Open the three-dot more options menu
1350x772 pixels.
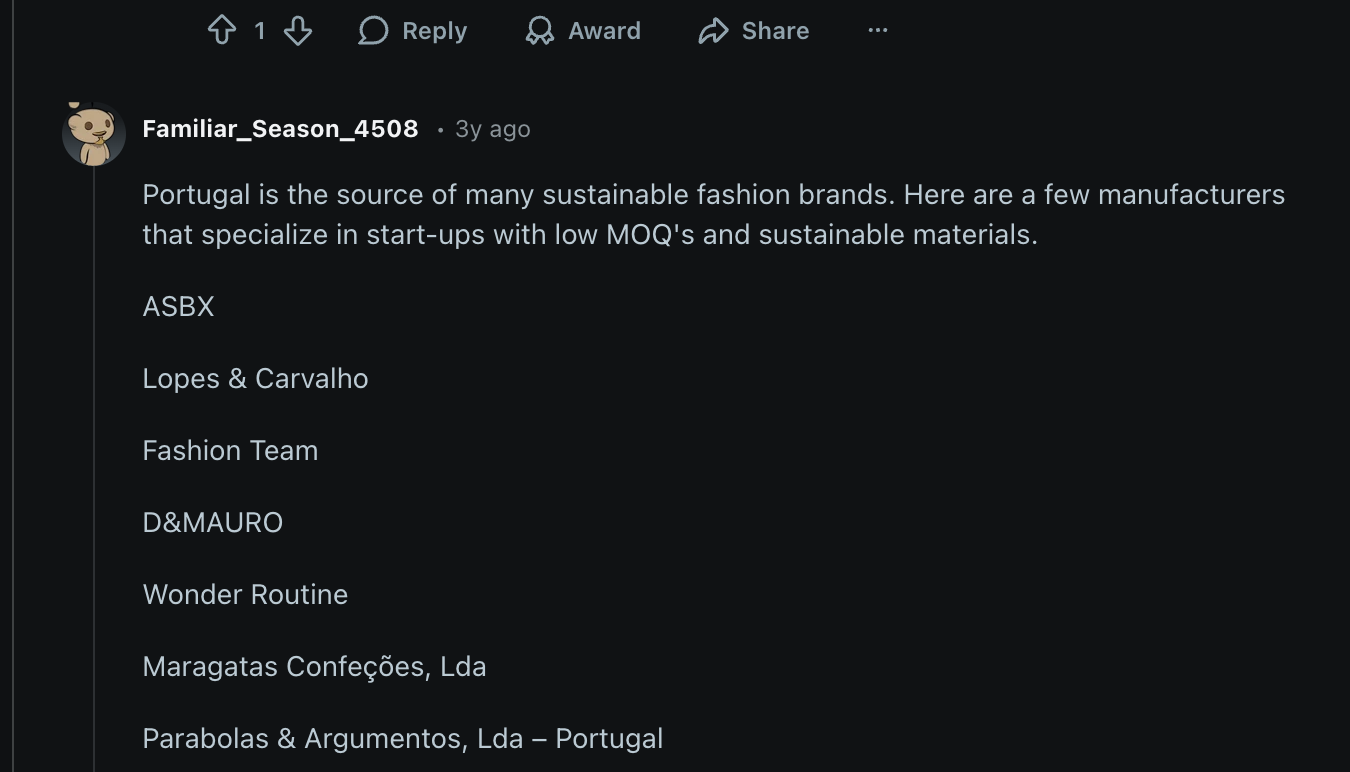point(878,31)
